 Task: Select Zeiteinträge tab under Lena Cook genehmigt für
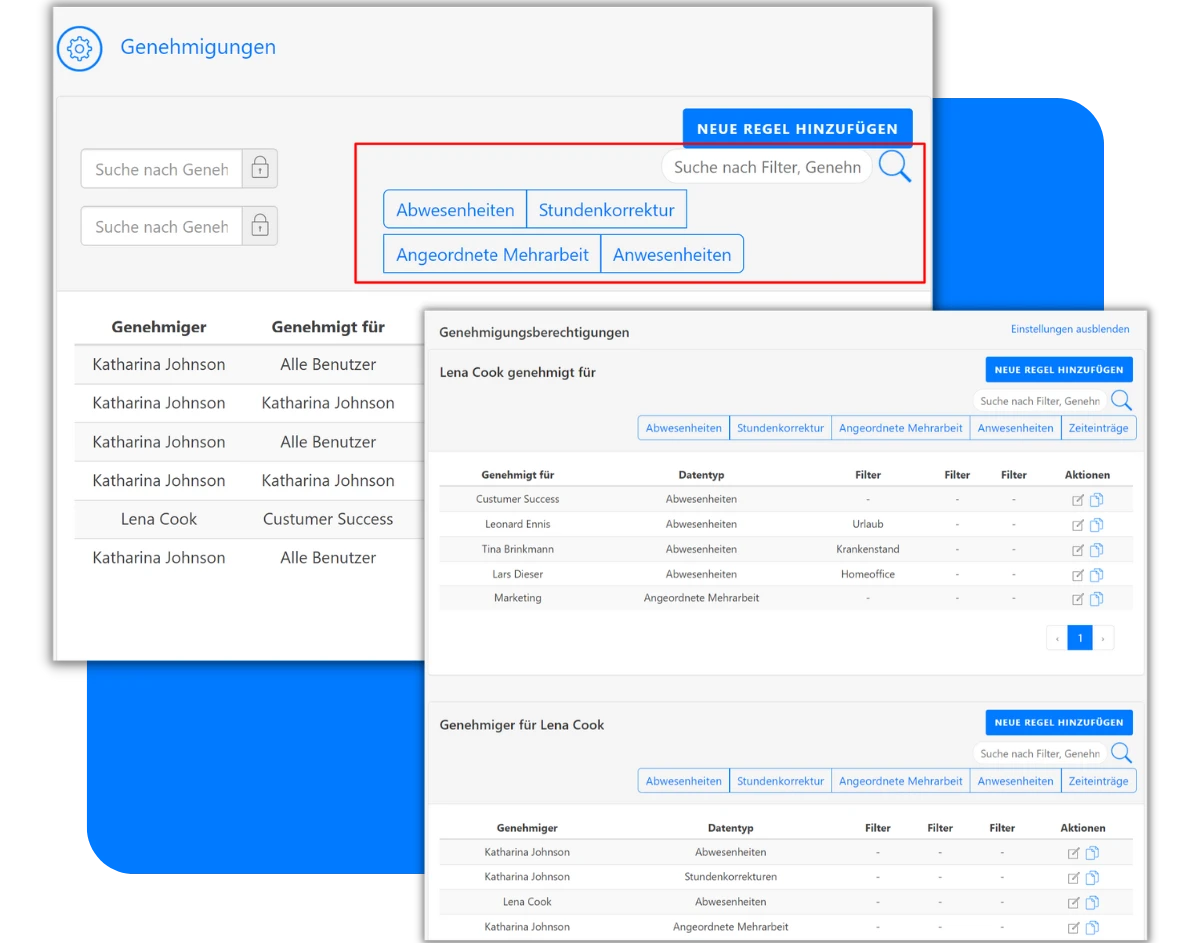point(1098,428)
